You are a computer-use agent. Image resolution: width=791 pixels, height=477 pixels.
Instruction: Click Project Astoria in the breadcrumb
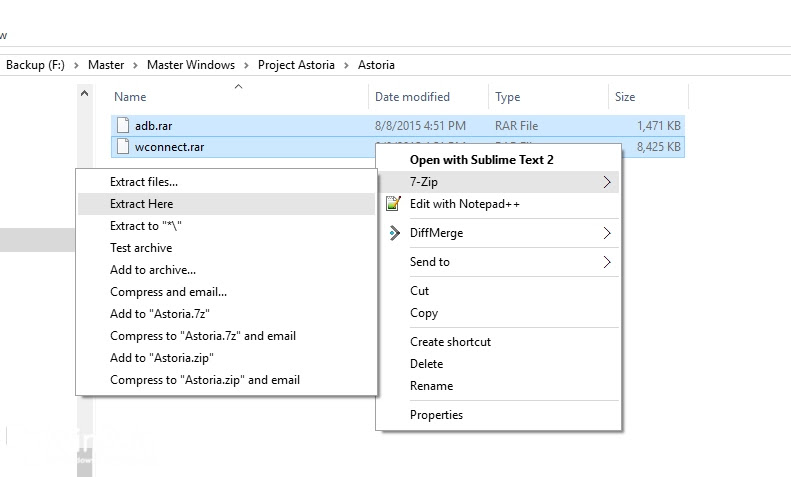(296, 65)
